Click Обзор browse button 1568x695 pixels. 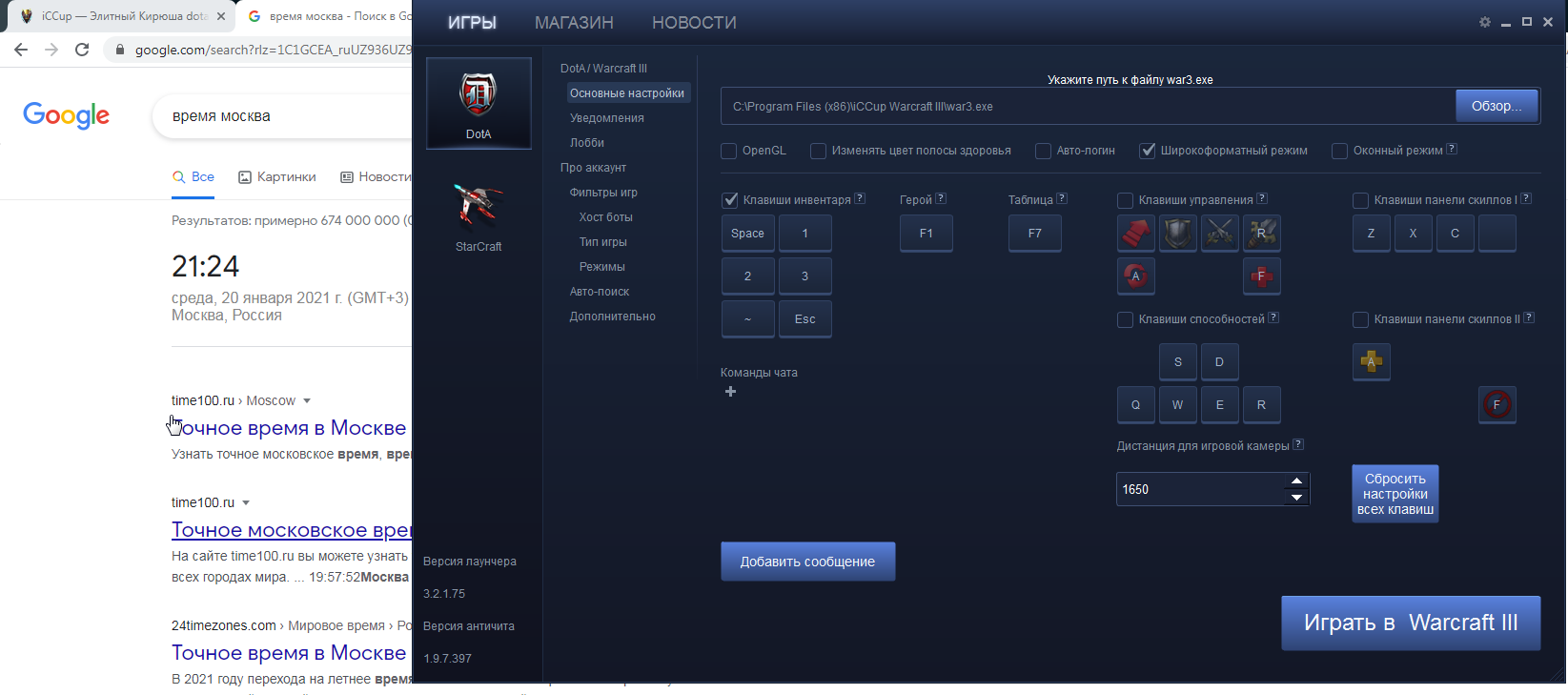point(1497,106)
